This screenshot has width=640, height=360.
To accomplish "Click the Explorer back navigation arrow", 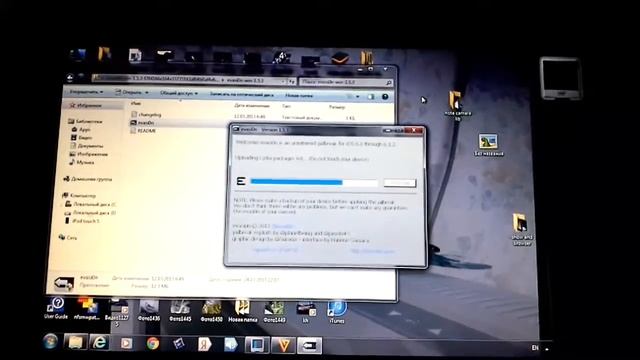I will pyautogui.click(x=70, y=78).
